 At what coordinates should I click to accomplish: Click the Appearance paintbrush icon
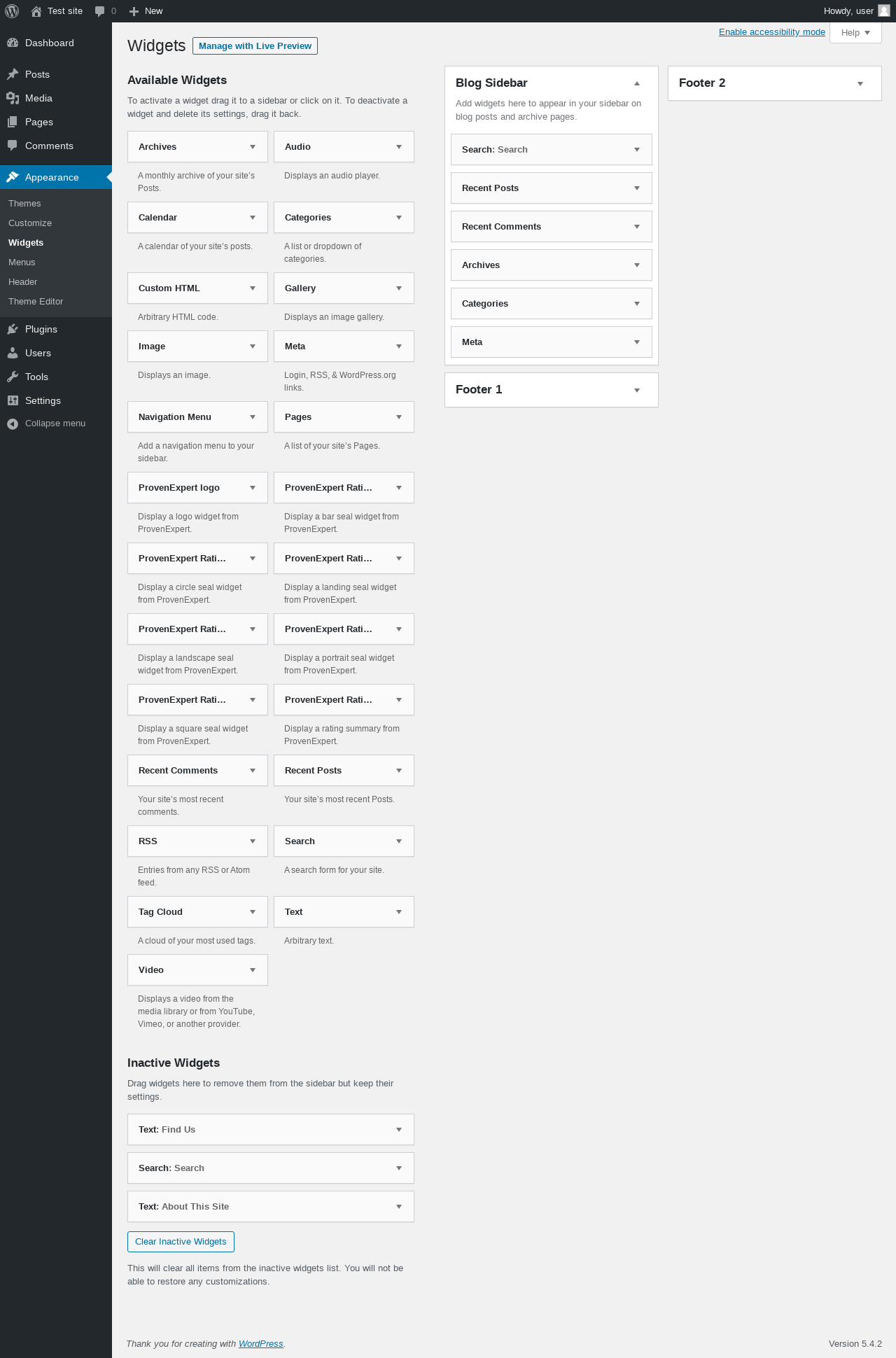[x=13, y=177]
